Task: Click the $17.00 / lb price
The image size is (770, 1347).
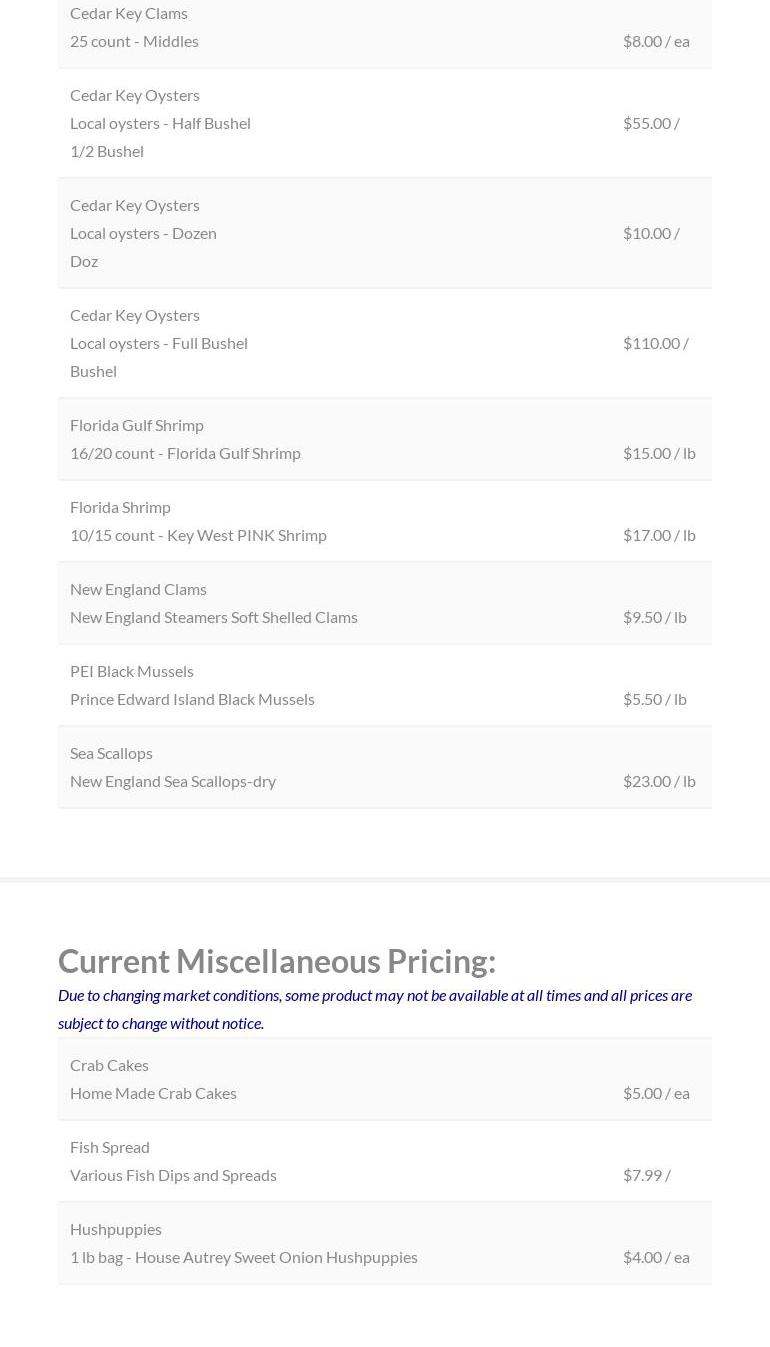Action: click(658, 535)
